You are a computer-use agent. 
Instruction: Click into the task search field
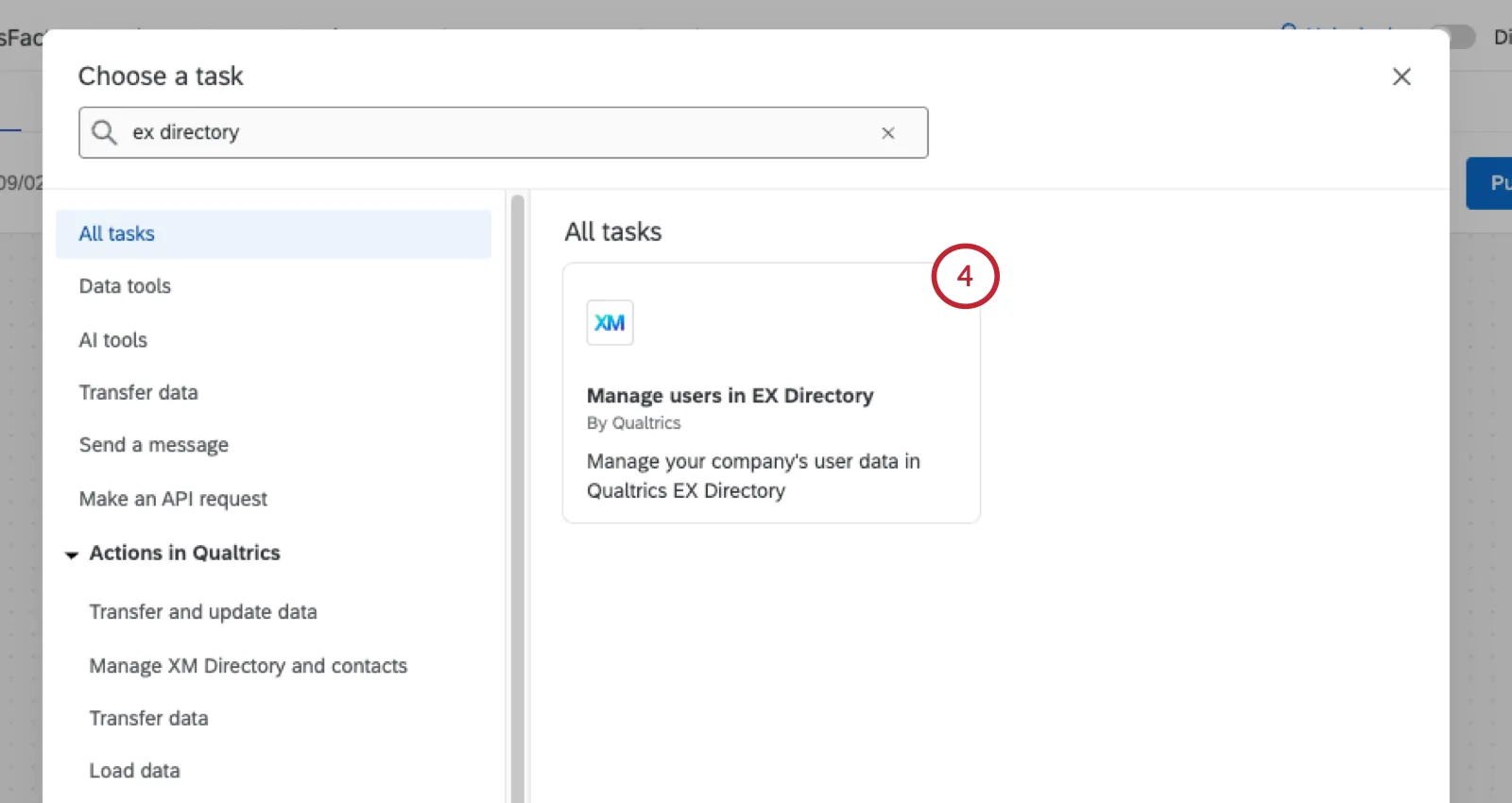(503, 132)
